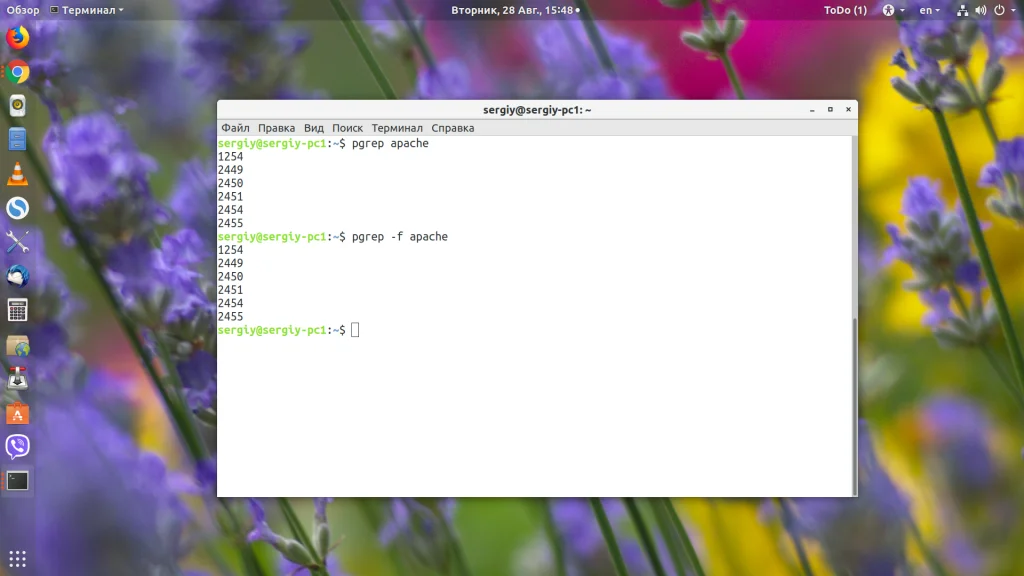Screen dimensions: 1024x576
Task: Open the en keyboard layout dropdown
Action: [x=929, y=10]
